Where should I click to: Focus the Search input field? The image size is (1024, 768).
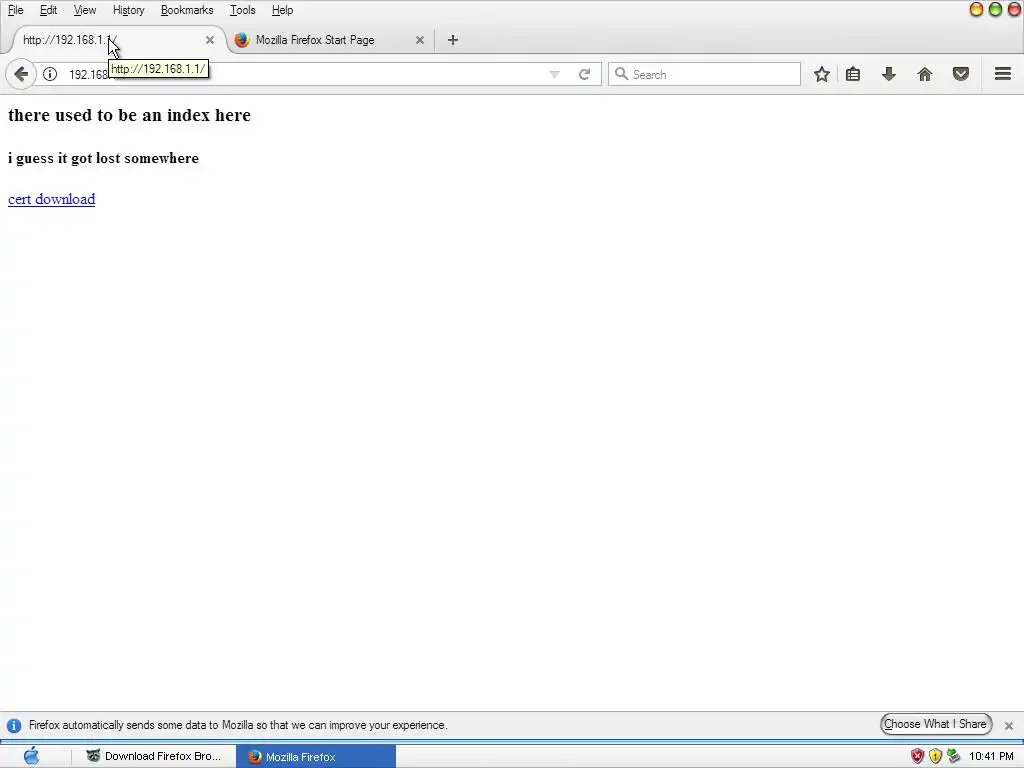tap(704, 74)
